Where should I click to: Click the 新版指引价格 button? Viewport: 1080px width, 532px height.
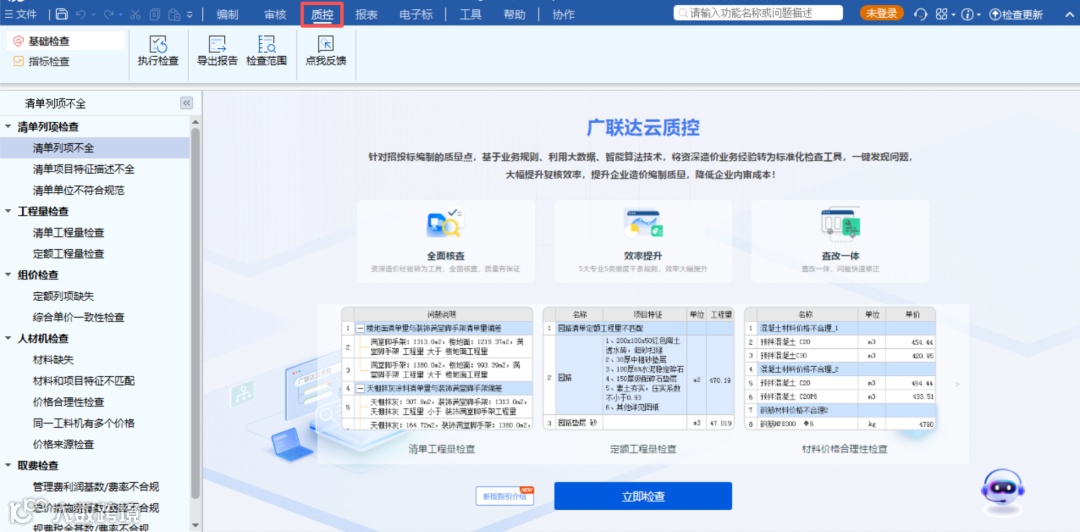coord(504,496)
